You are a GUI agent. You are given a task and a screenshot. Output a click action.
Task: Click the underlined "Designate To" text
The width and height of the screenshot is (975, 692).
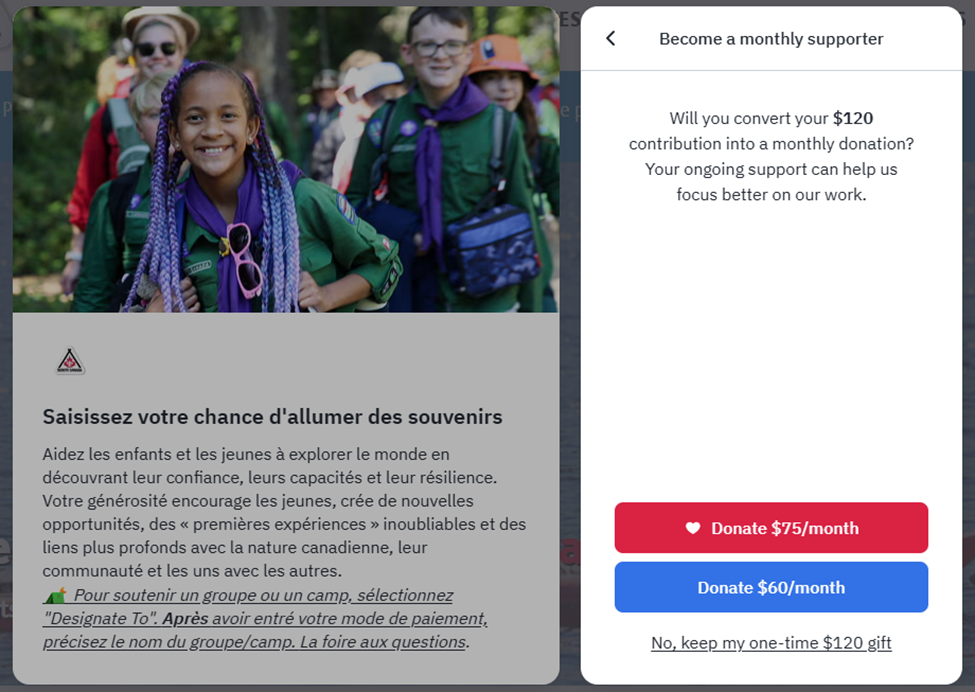point(99,619)
